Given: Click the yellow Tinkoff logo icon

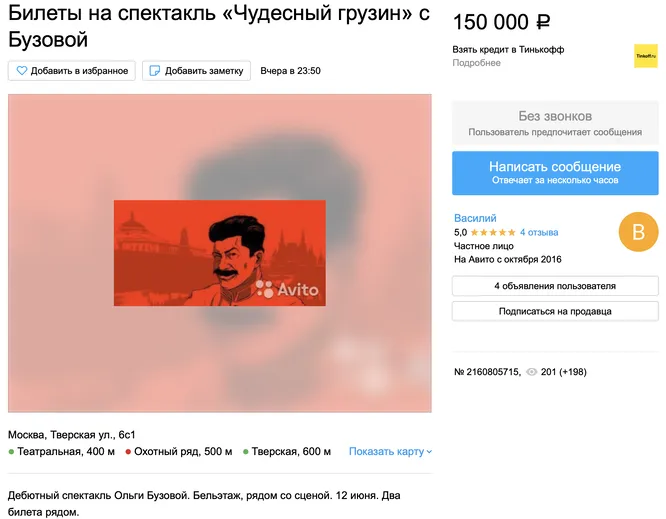Looking at the screenshot, I should click(646, 56).
